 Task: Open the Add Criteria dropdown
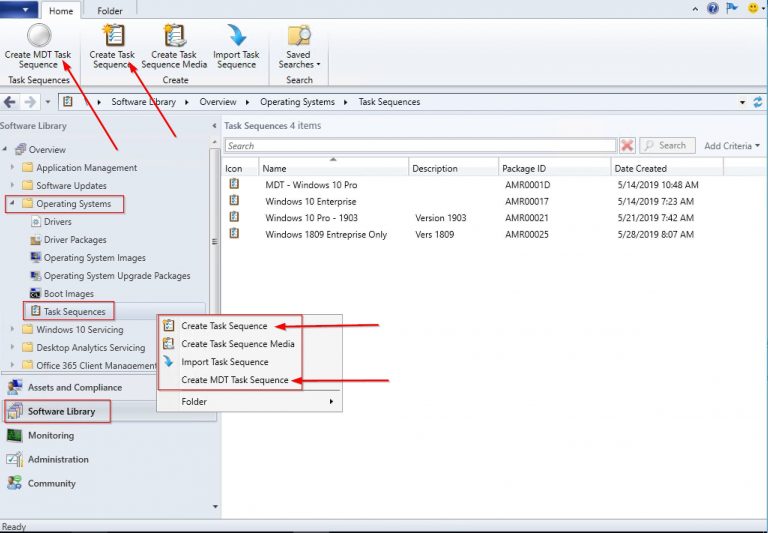[x=731, y=146]
